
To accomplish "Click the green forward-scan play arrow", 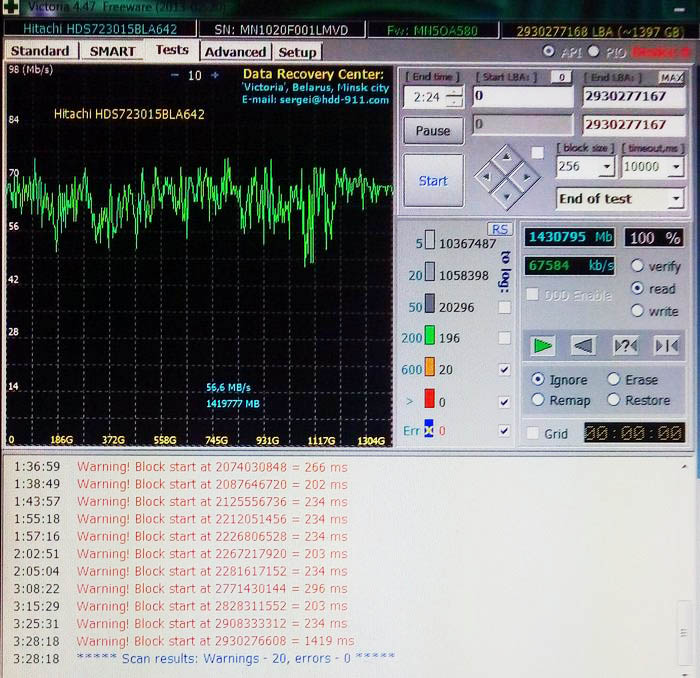I will tap(543, 346).
